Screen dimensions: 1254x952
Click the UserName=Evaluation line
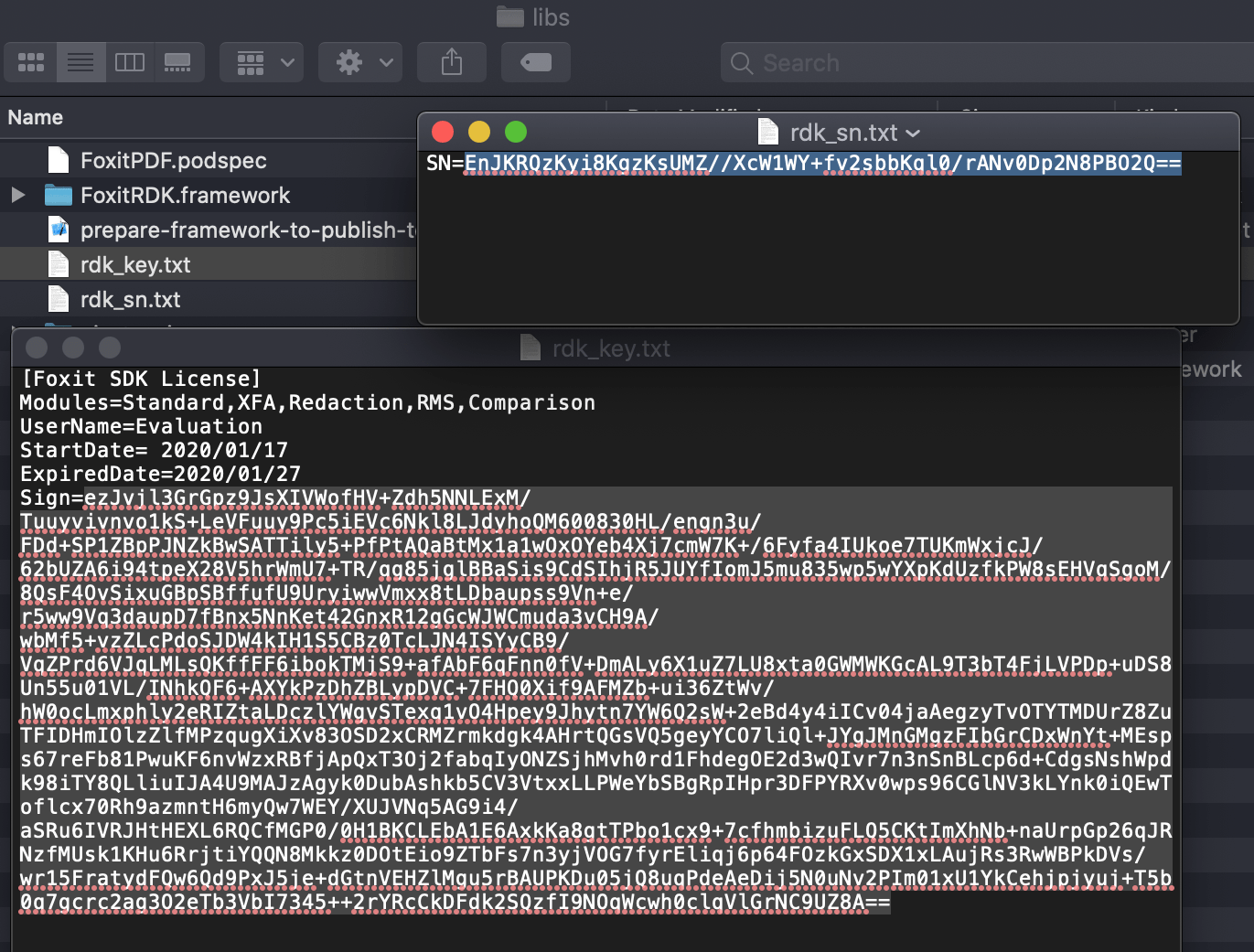pos(141,426)
